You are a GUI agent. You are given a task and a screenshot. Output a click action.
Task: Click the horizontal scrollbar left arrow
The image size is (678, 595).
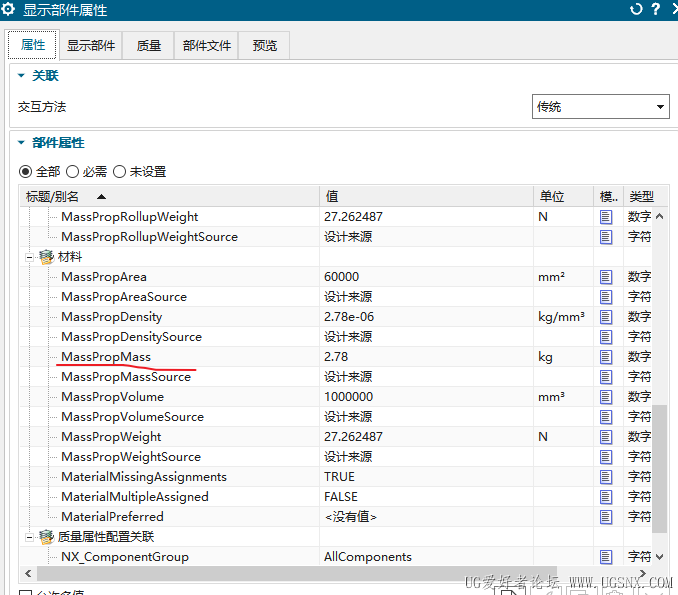[x=29, y=573]
